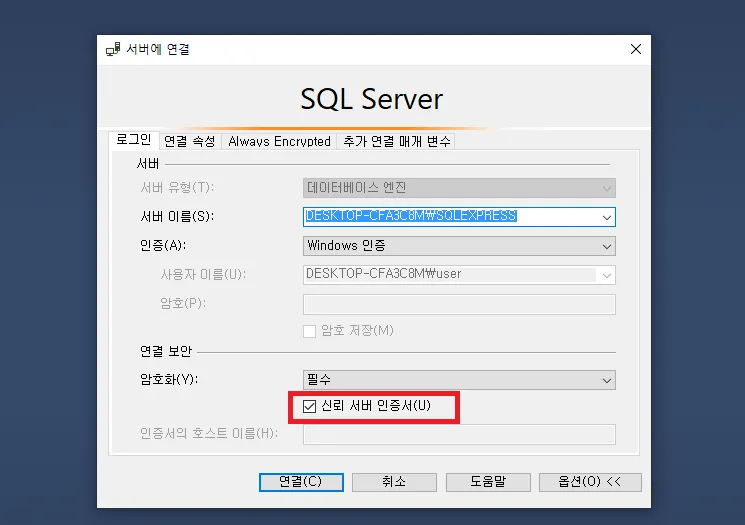745x525 pixels.
Task: Close the 서버에 연결 dialog
Action: click(636, 49)
